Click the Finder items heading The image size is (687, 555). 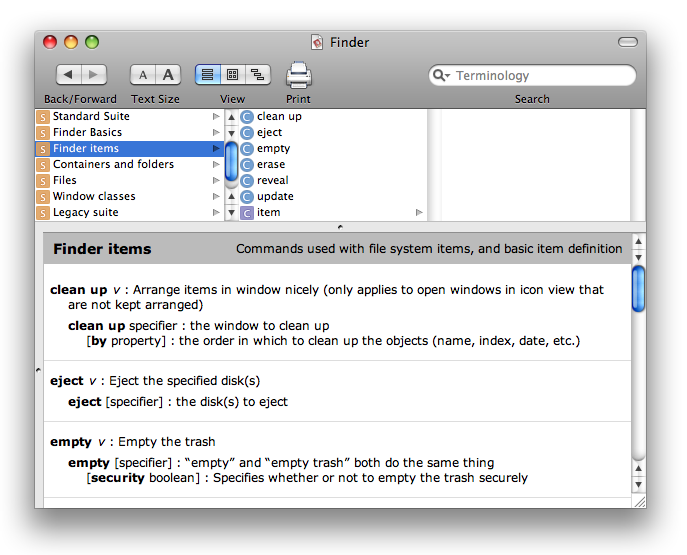[x=102, y=249]
